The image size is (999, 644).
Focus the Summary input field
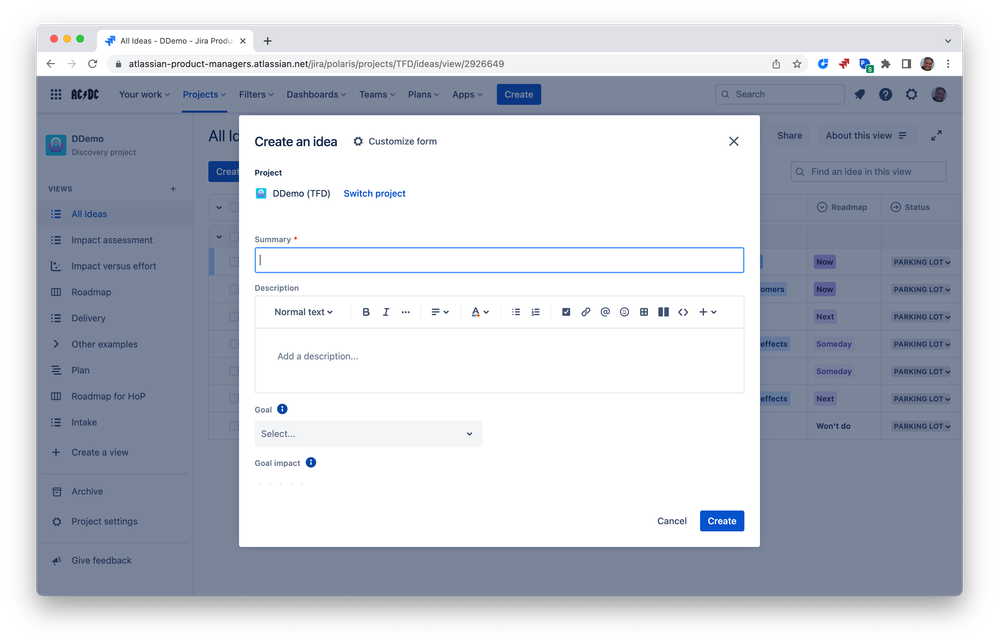500,260
